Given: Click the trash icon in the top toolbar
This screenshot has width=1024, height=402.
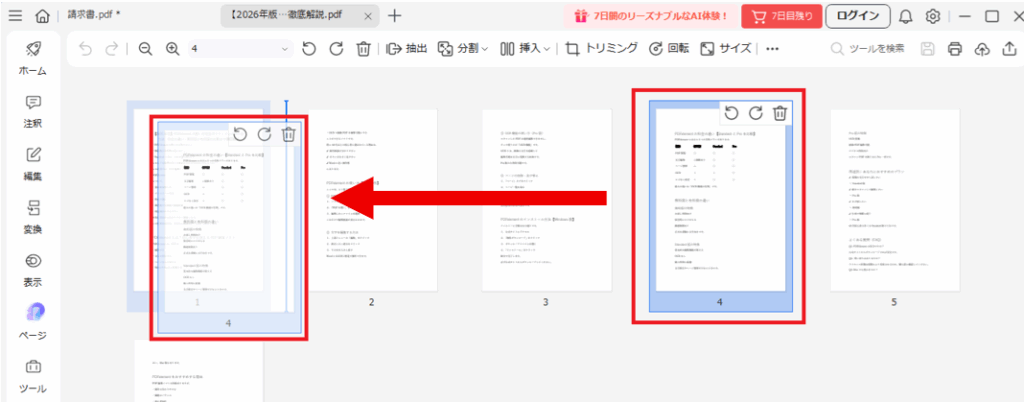Looking at the screenshot, I should tap(364, 49).
